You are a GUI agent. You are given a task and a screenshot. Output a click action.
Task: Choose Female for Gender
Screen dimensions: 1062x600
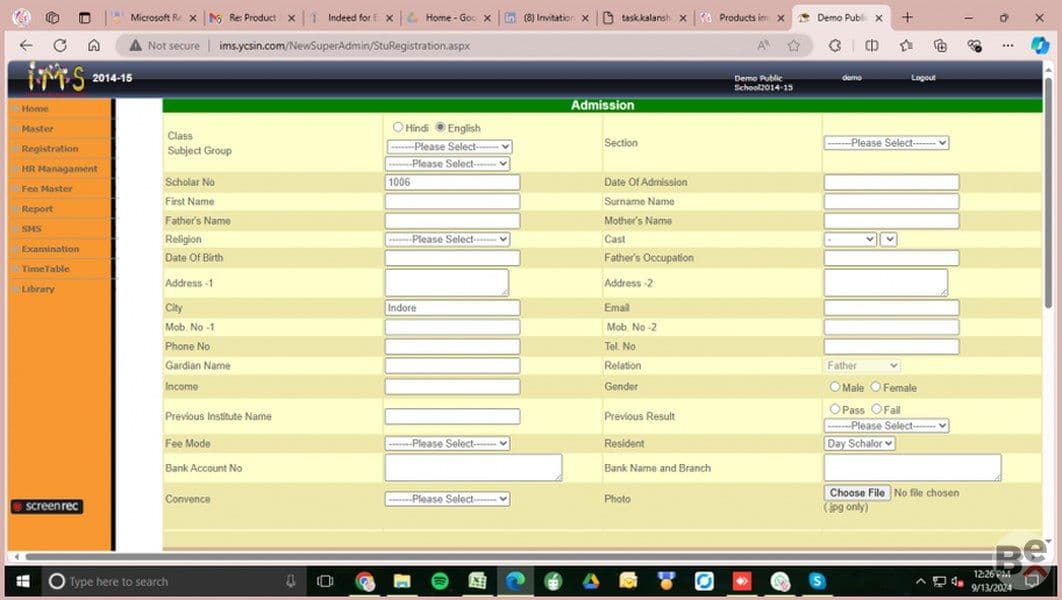(x=876, y=387)
